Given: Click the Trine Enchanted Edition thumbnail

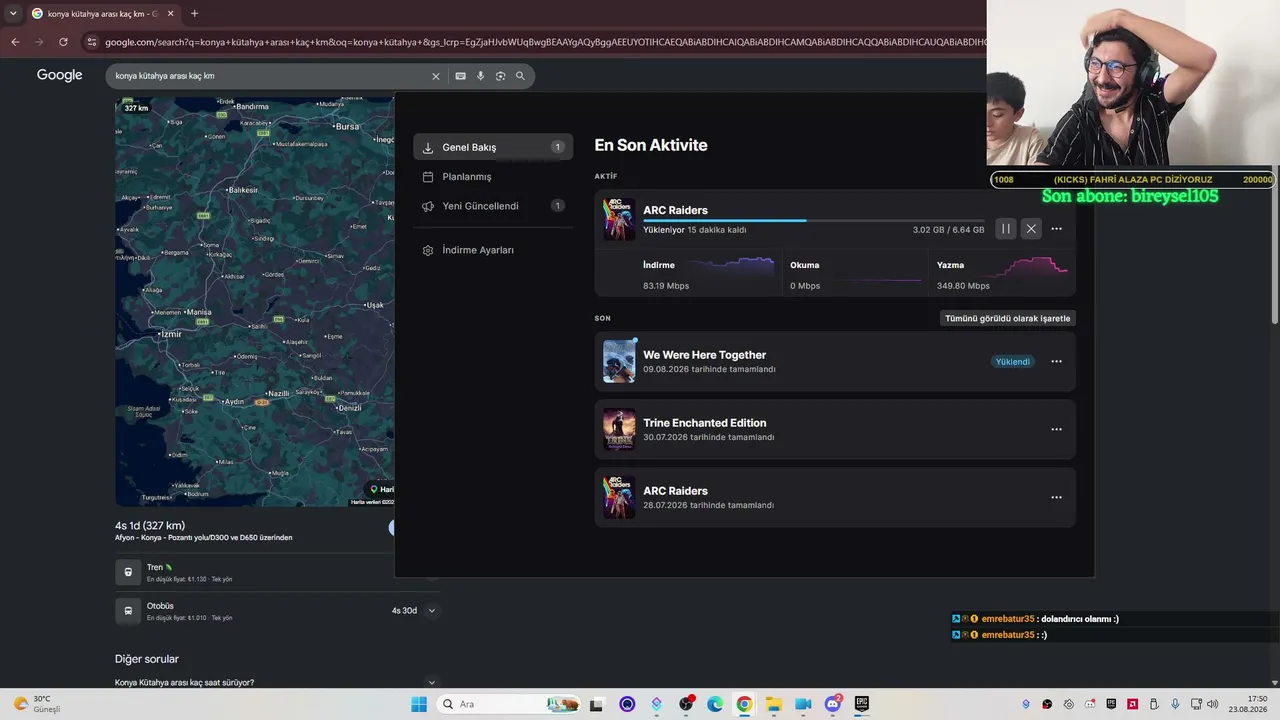Looking at the screenshot, I should click(619, 429).
